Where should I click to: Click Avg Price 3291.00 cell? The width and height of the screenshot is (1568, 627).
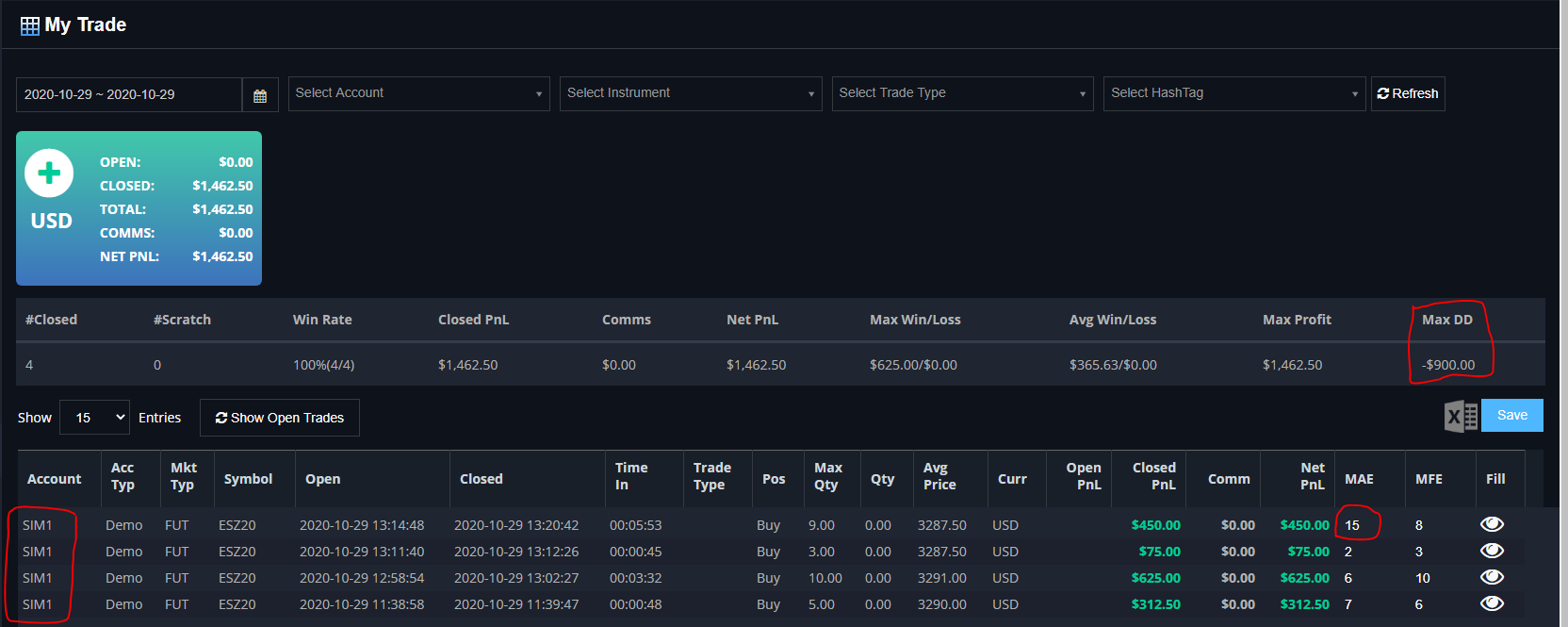pyautogui.click(x=942, y=578)
